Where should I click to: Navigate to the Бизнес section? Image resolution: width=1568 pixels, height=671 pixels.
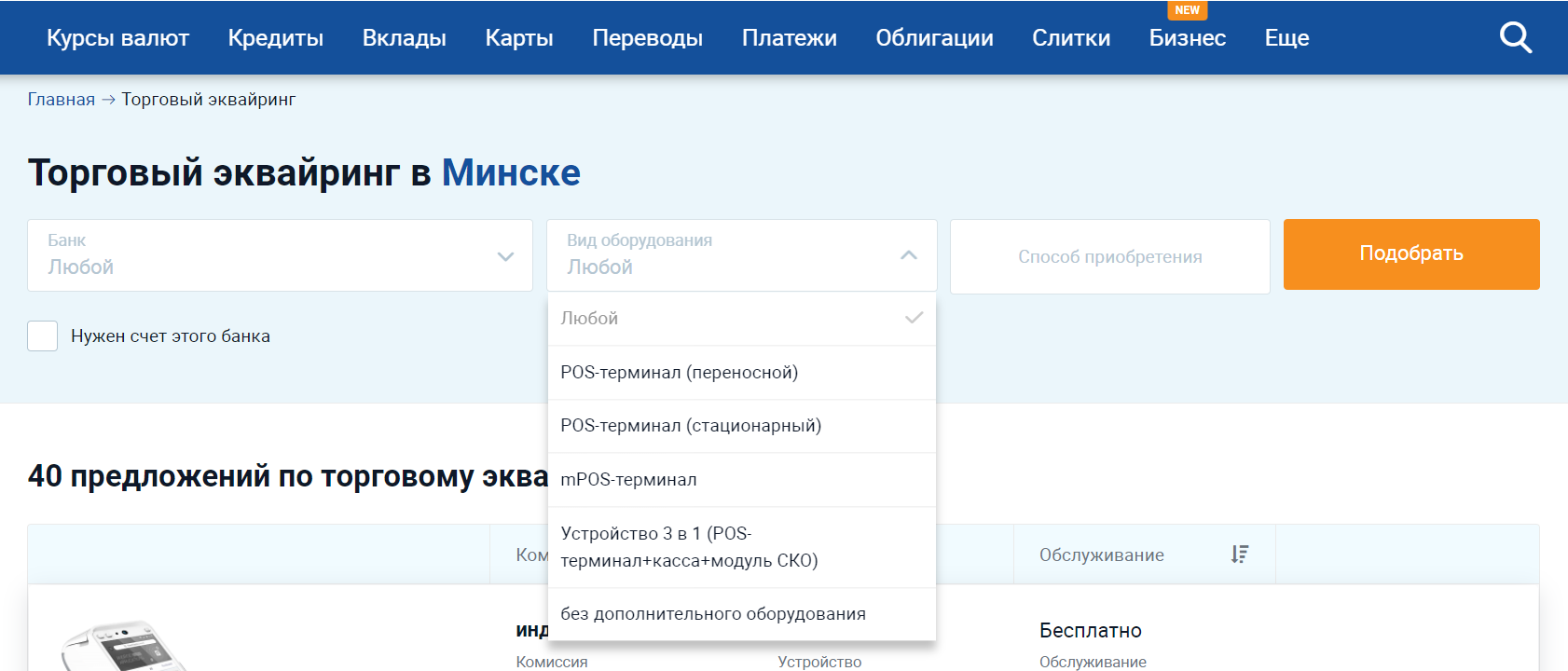click(x=1187, y=38)
